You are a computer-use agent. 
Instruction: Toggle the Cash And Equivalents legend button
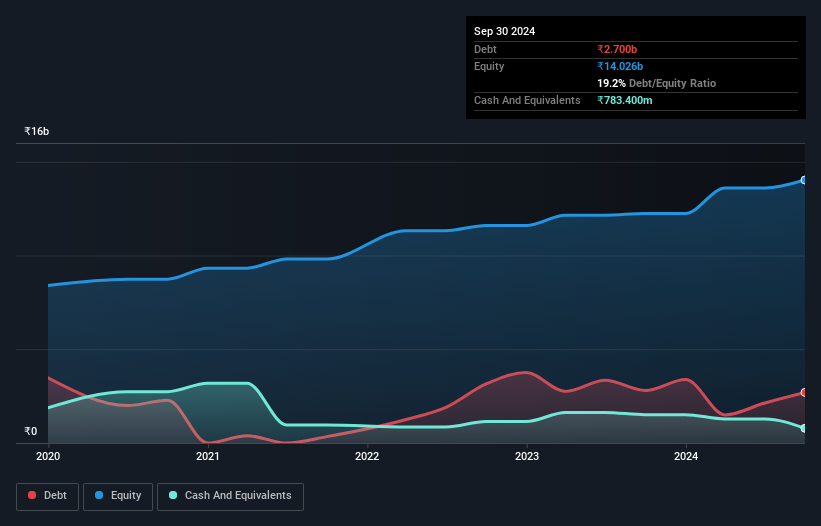click(x=230, y=496)
